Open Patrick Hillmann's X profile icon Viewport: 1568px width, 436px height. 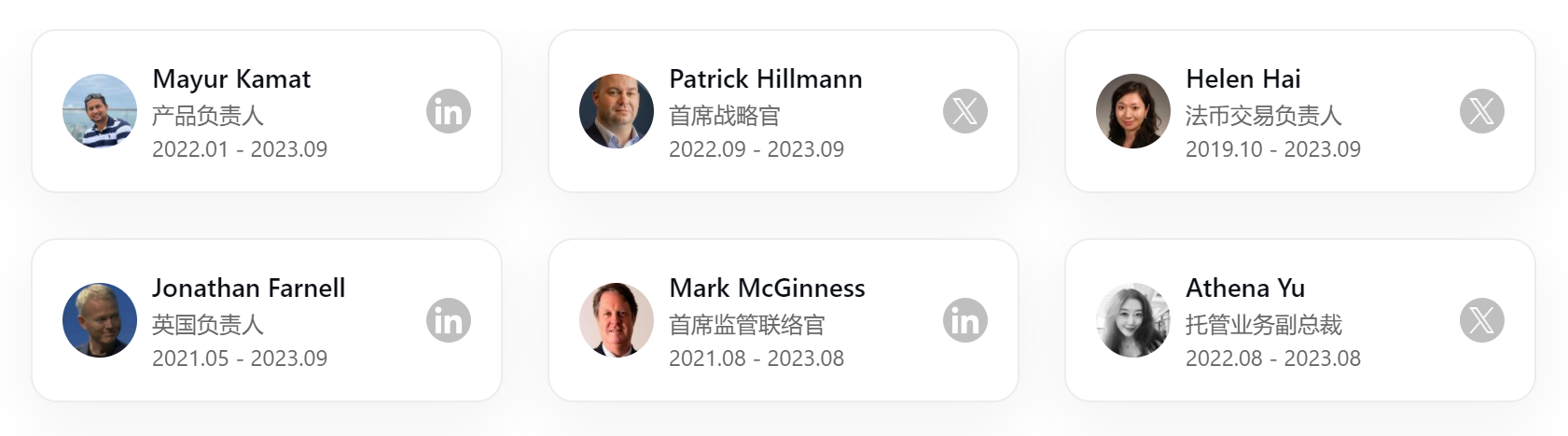coord(965,112)
